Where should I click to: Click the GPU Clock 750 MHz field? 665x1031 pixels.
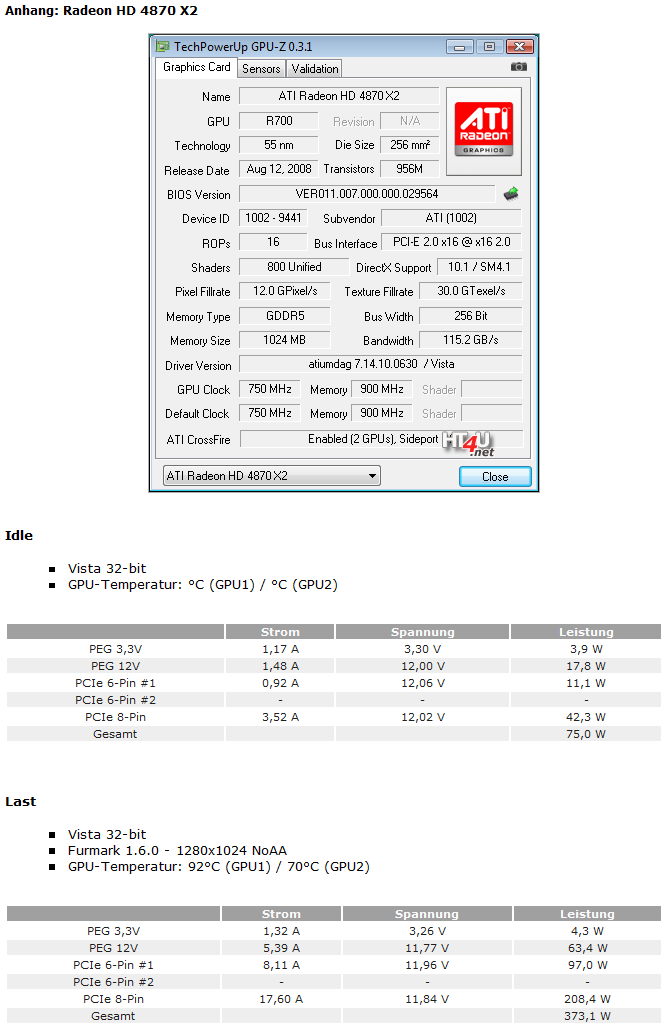[270, 389]
